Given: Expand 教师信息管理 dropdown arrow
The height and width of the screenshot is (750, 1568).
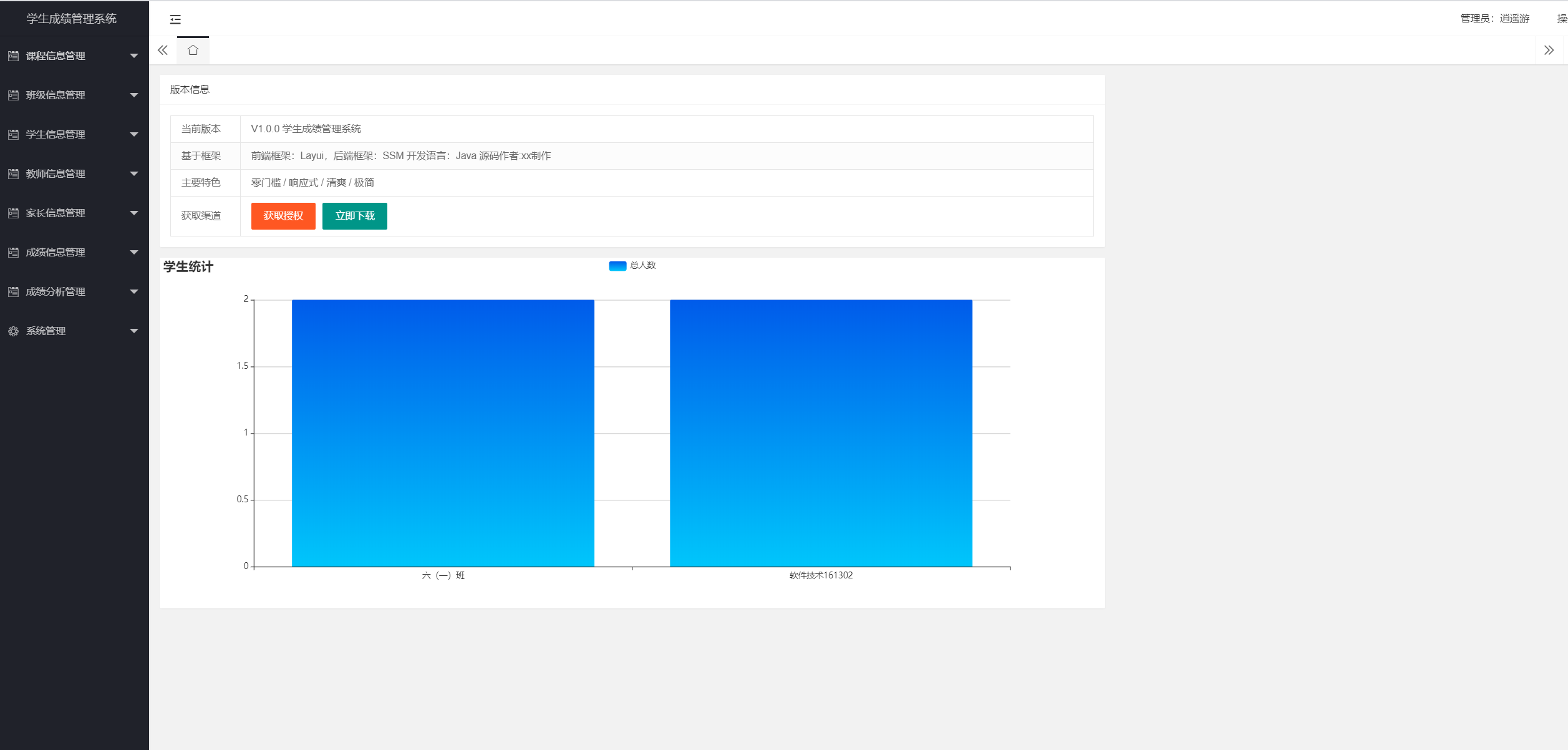Looking at the screenshot, I should click(133, 174).
